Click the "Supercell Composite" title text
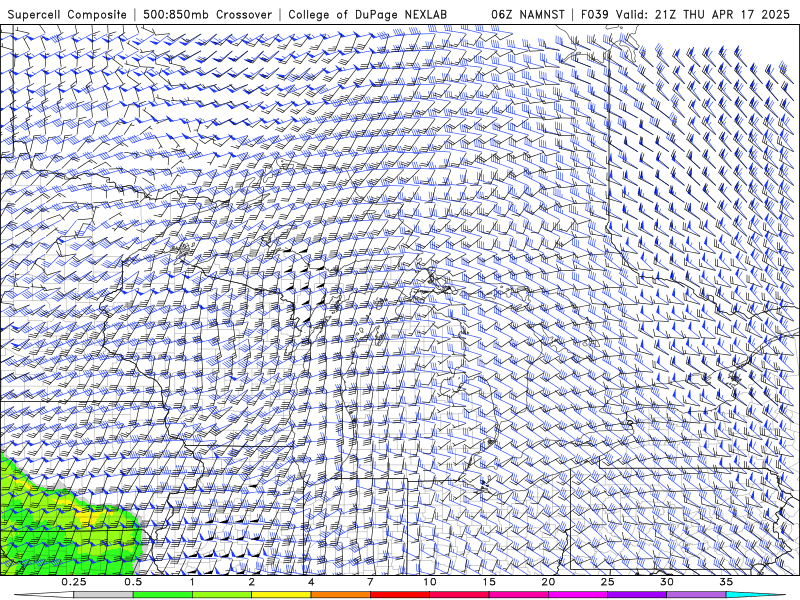Viewport: 800px width, 600px height. tap(67, 14)
